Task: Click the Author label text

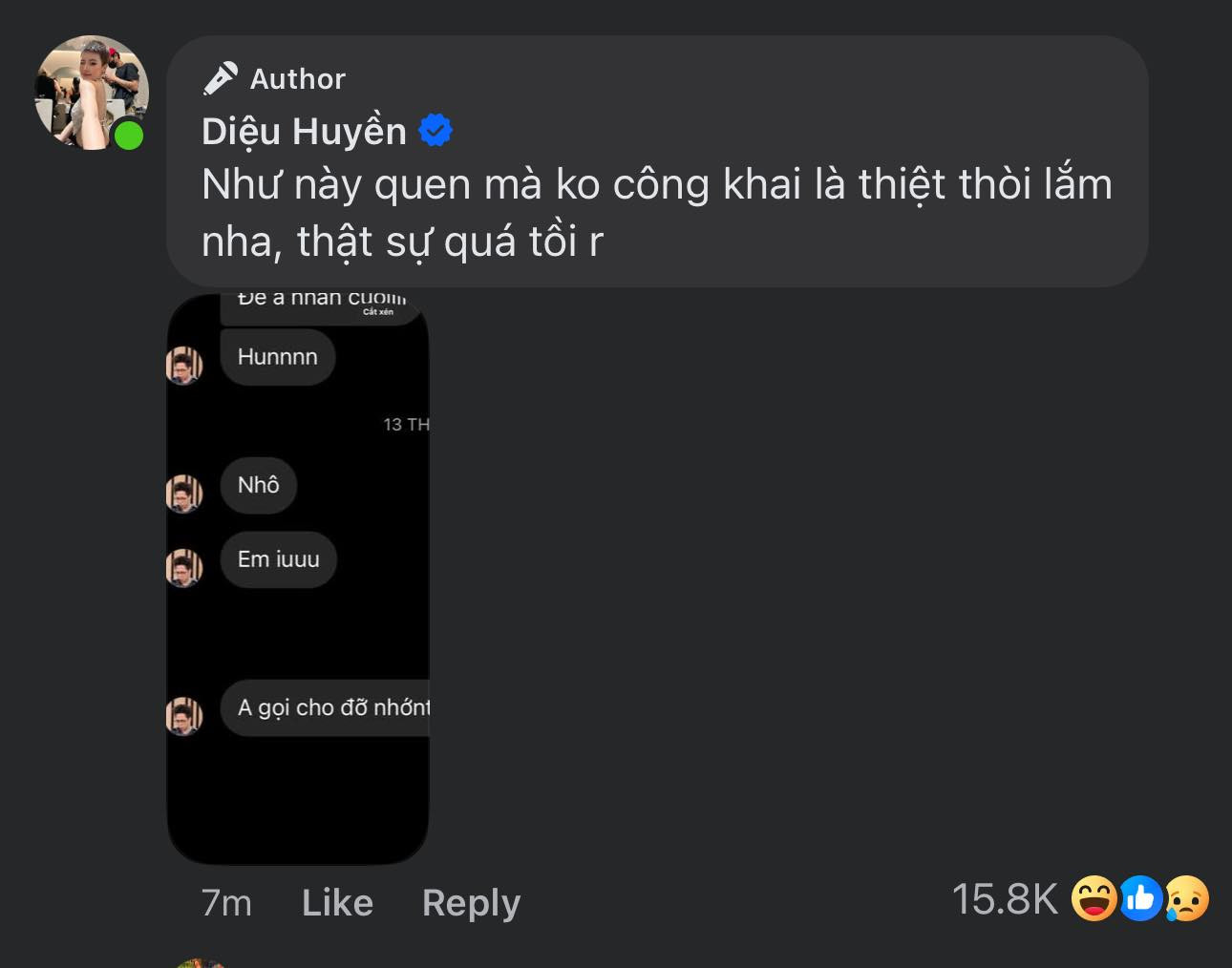Action: point(298,79)
